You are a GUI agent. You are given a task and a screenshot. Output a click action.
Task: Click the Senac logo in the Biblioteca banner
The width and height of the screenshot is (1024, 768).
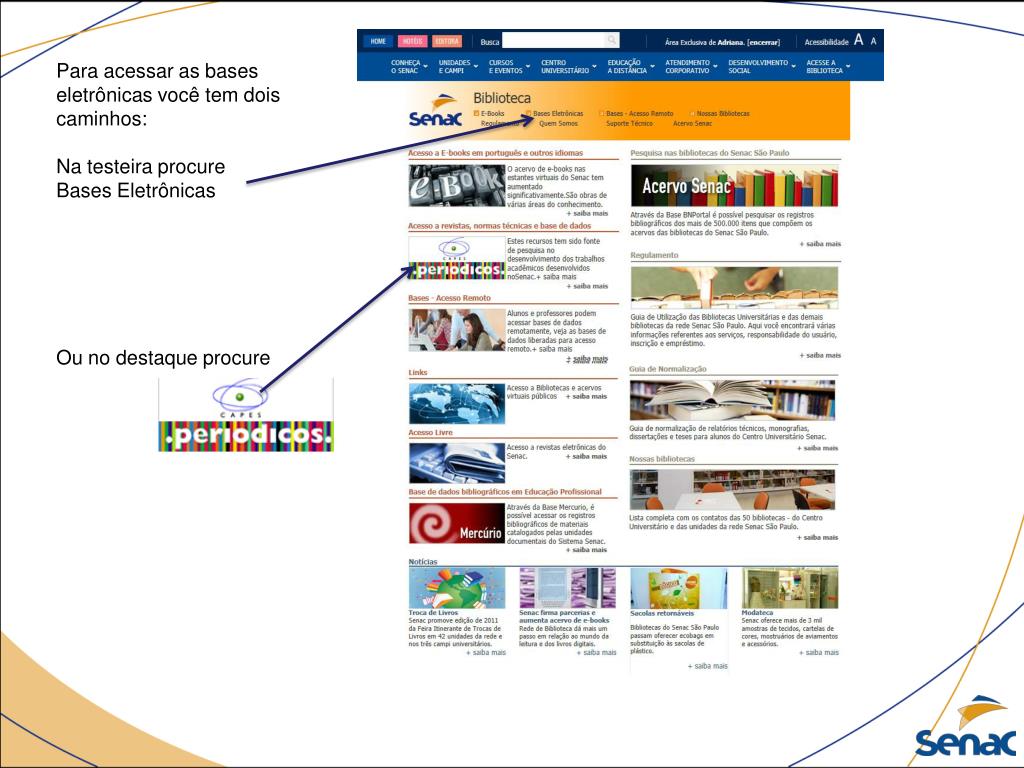[436, 111]
